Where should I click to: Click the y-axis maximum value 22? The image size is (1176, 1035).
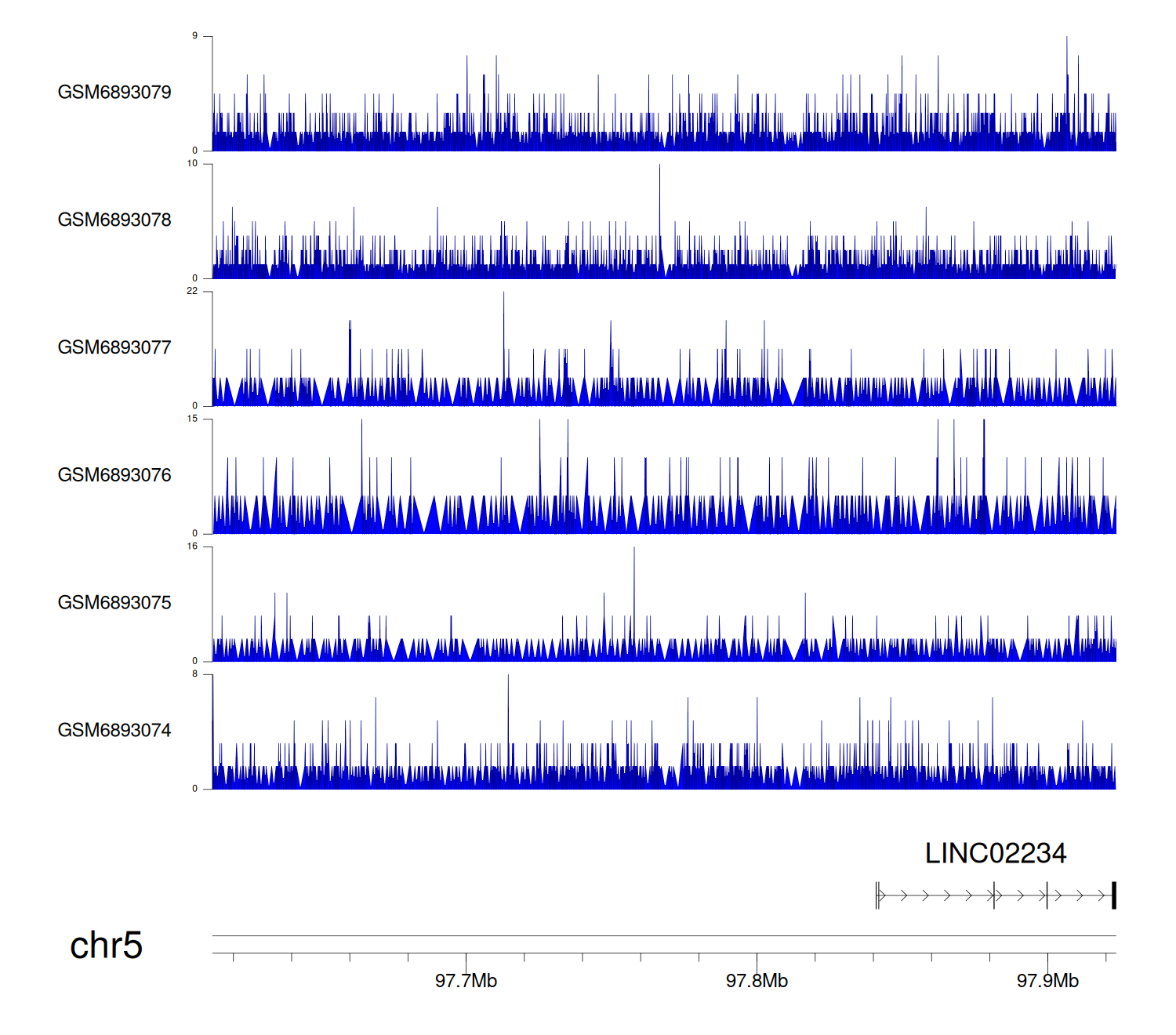192,292
